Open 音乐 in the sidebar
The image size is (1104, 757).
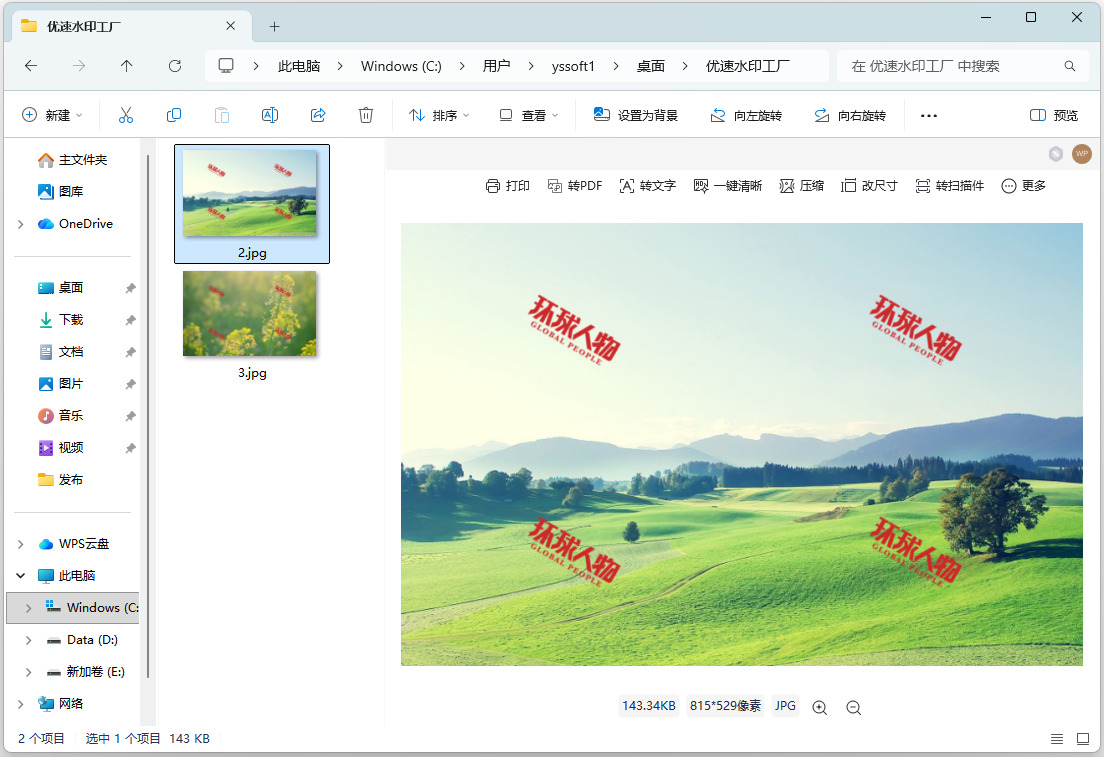(61, 416)
